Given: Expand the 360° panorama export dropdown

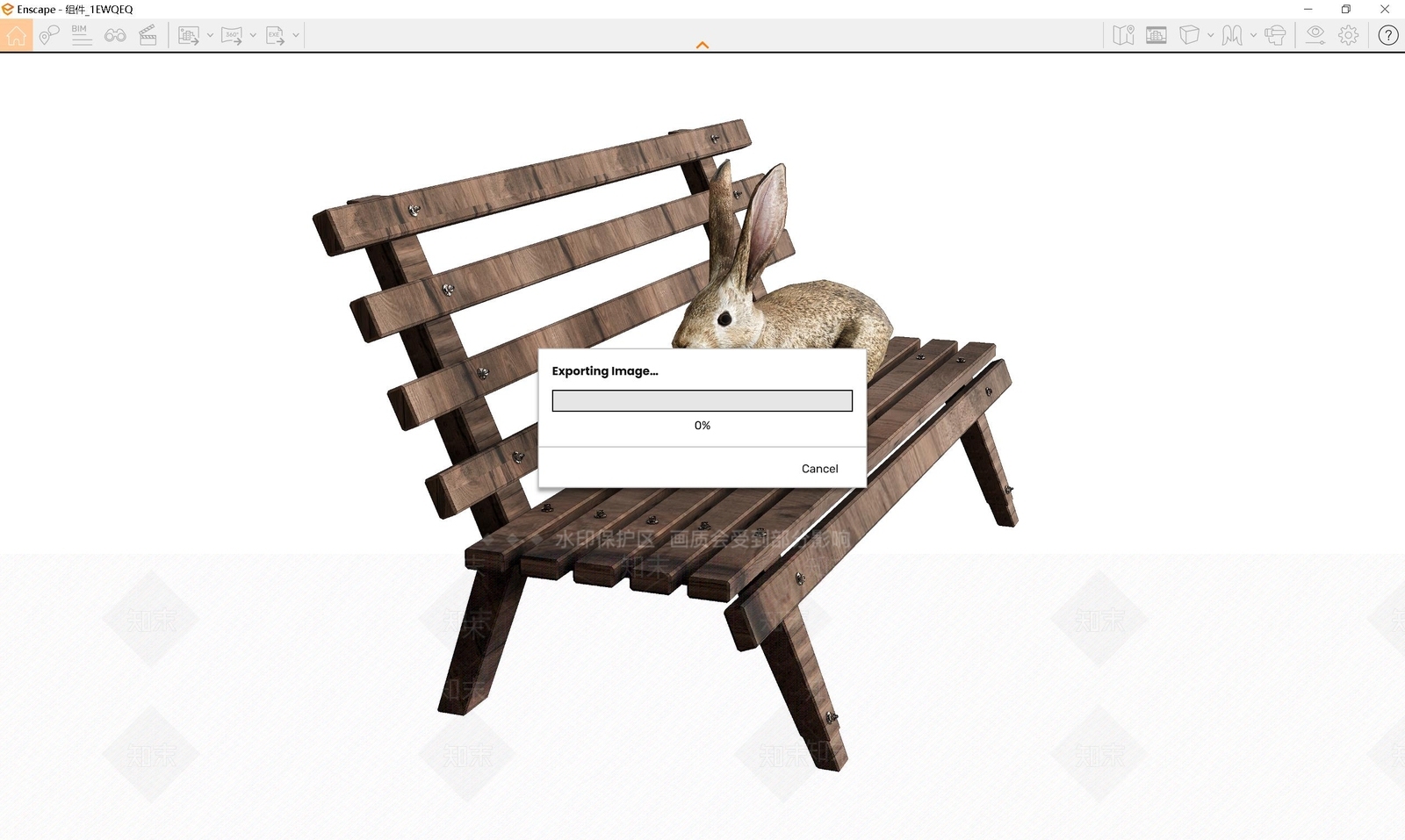Looking at the screenshot, I should pyautogui.click(x=253, y=36).
